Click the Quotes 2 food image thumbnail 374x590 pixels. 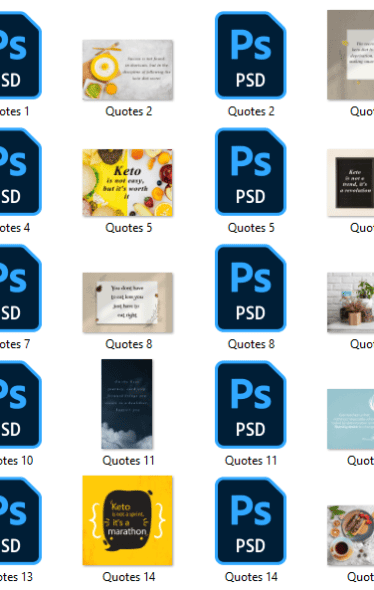[x=128, y=70]
